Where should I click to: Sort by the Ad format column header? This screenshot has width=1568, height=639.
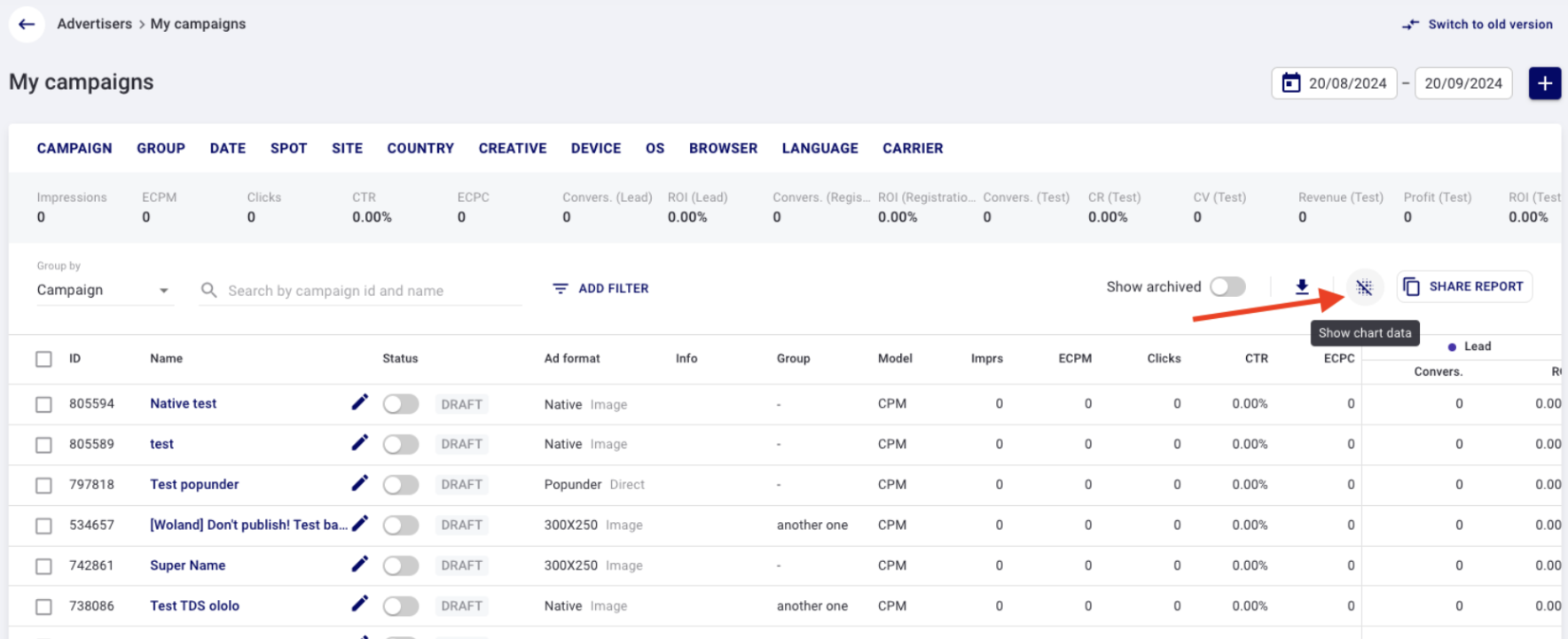572,359
